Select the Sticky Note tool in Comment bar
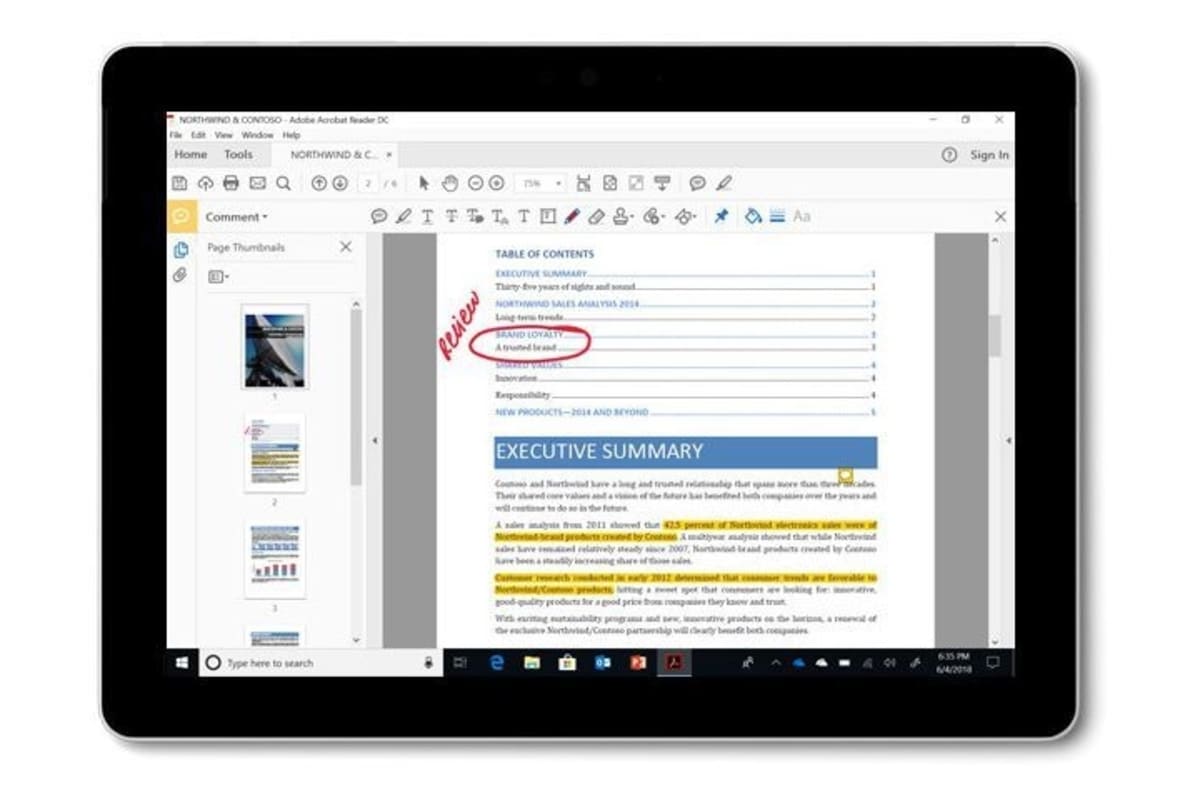 pyautogui.click(x=379, y=216)
